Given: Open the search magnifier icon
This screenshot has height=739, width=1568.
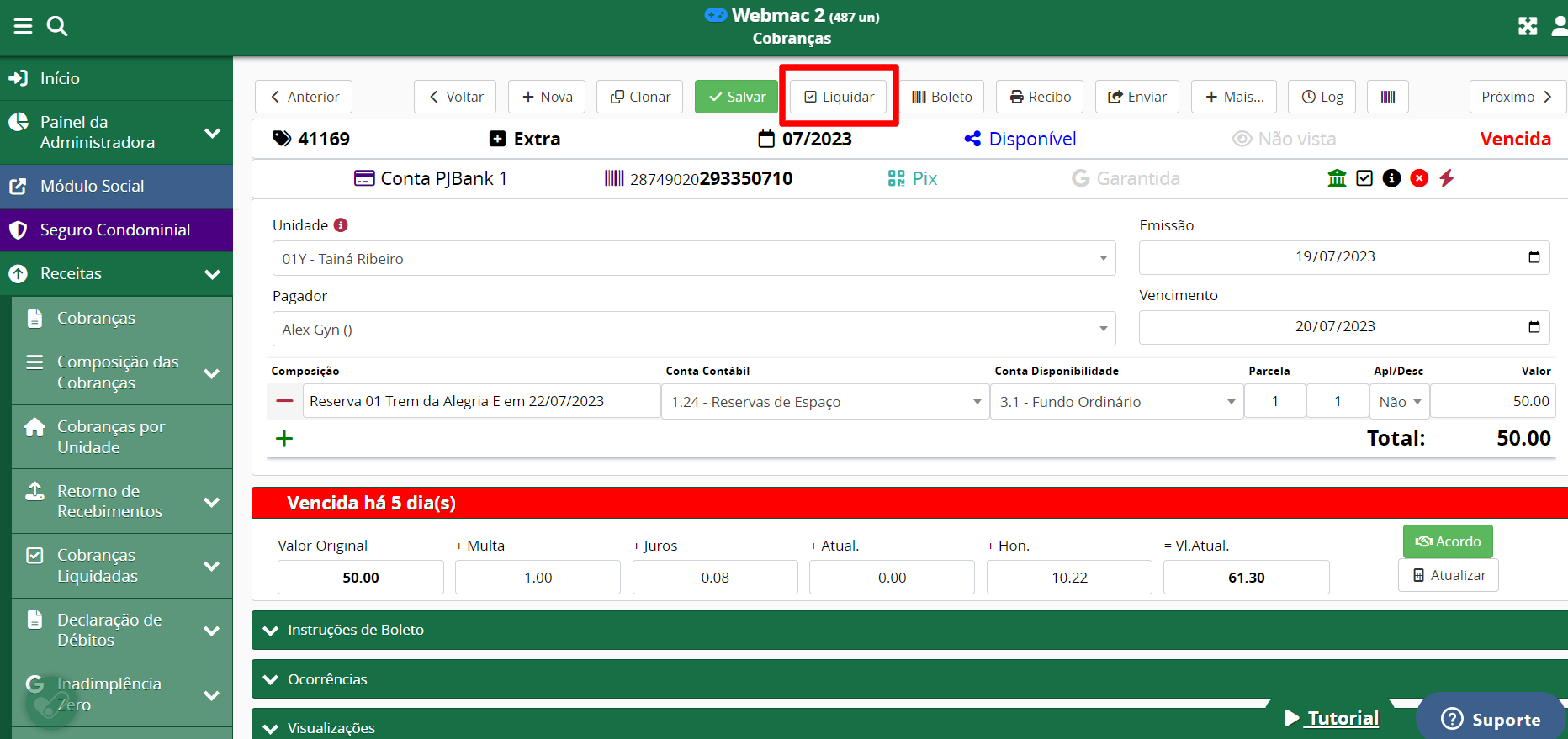Looking at the screenshot, I should click(x=57, y=26).
